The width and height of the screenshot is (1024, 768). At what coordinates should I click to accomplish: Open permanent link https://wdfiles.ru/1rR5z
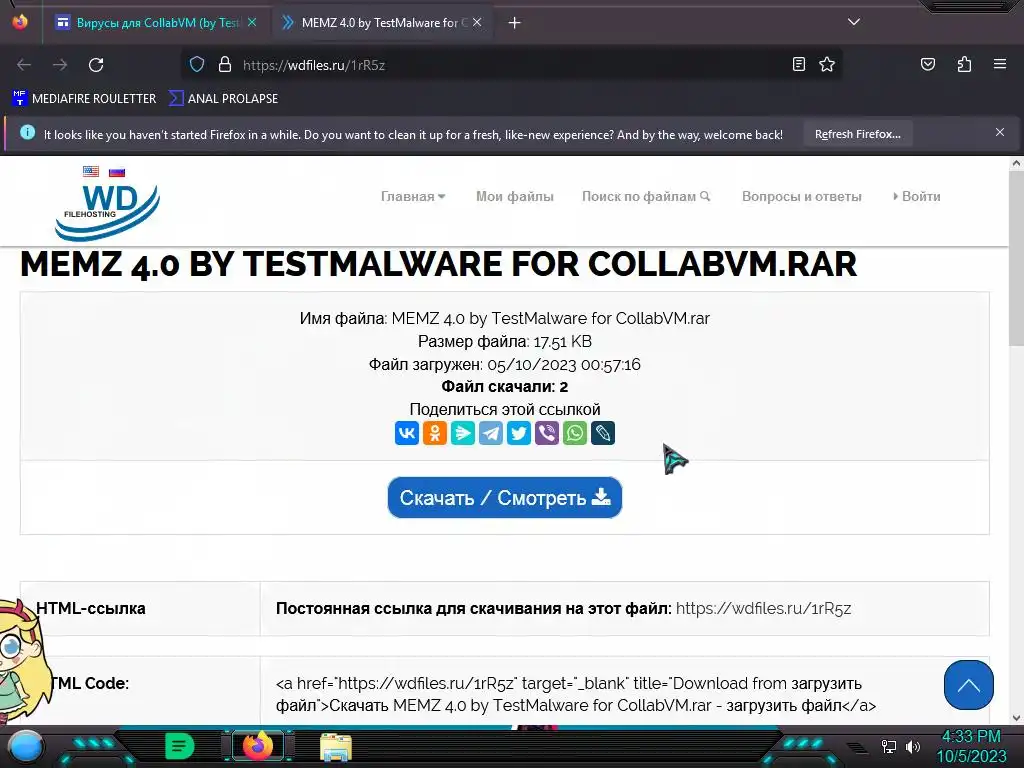coord(763,608)
